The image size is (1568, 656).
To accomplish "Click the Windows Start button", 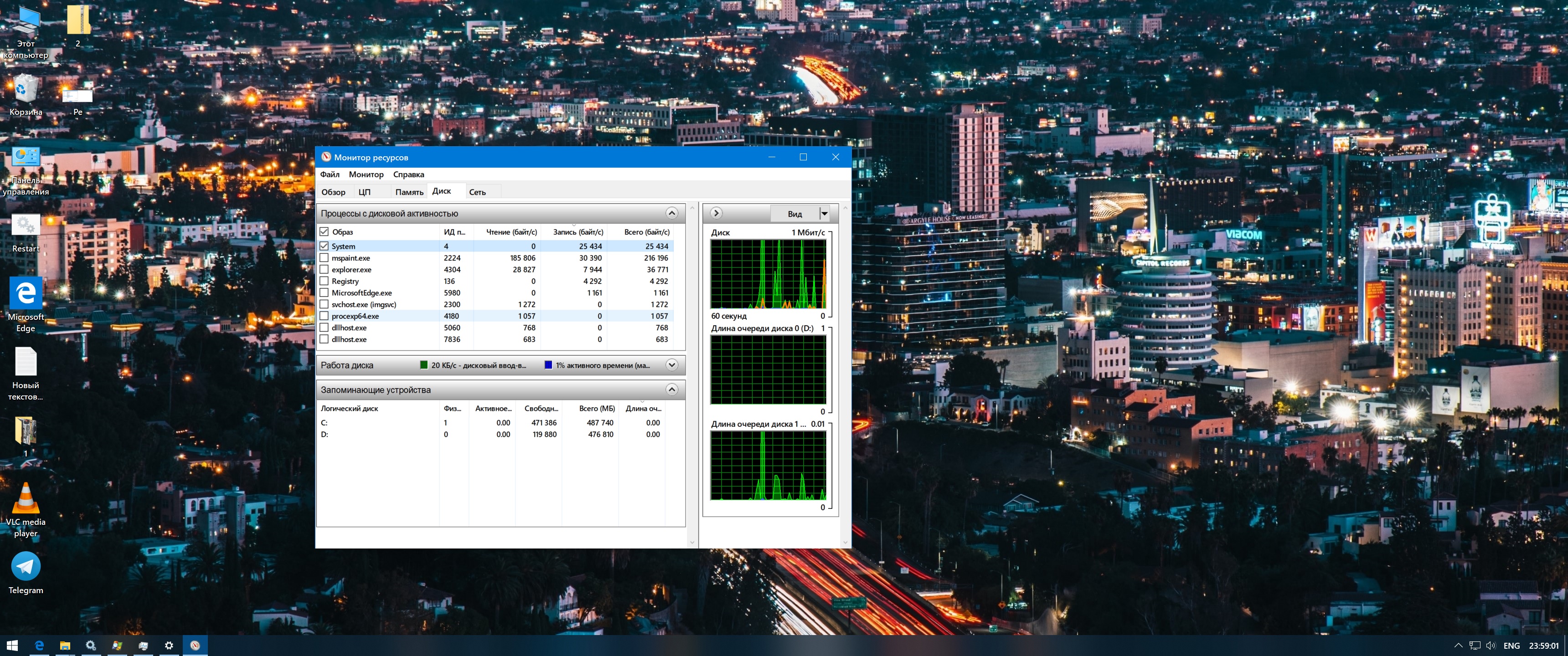I will pos(11,645).
